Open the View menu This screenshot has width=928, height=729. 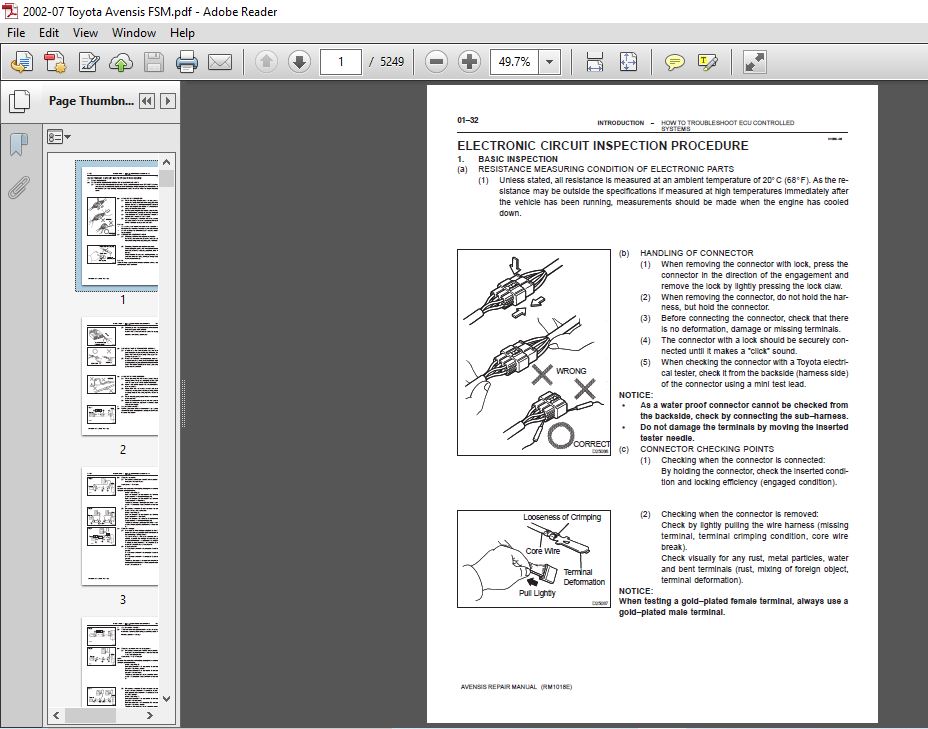tap(85, 33)
